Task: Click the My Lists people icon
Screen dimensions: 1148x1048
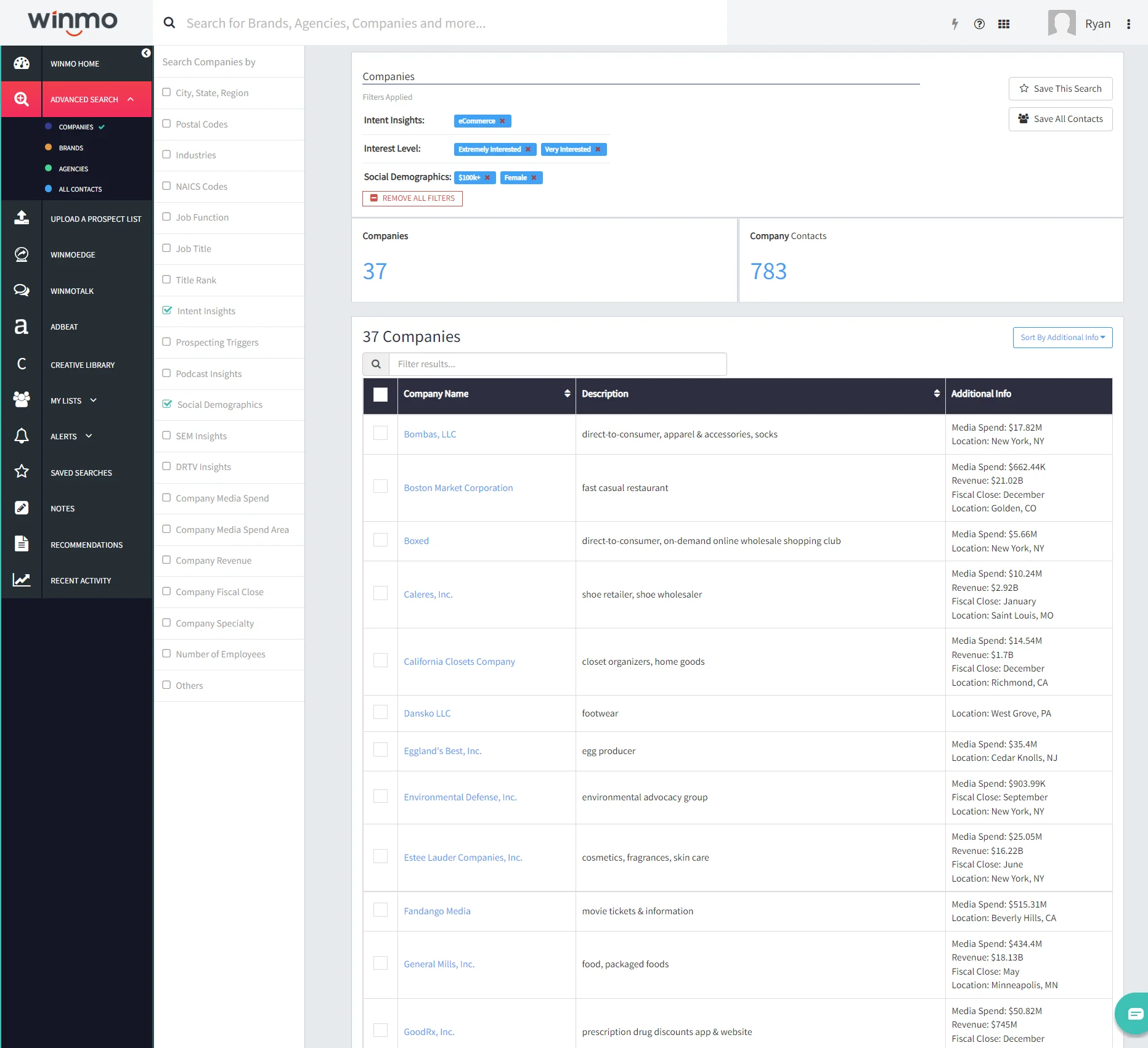Action: click(22, 400)
